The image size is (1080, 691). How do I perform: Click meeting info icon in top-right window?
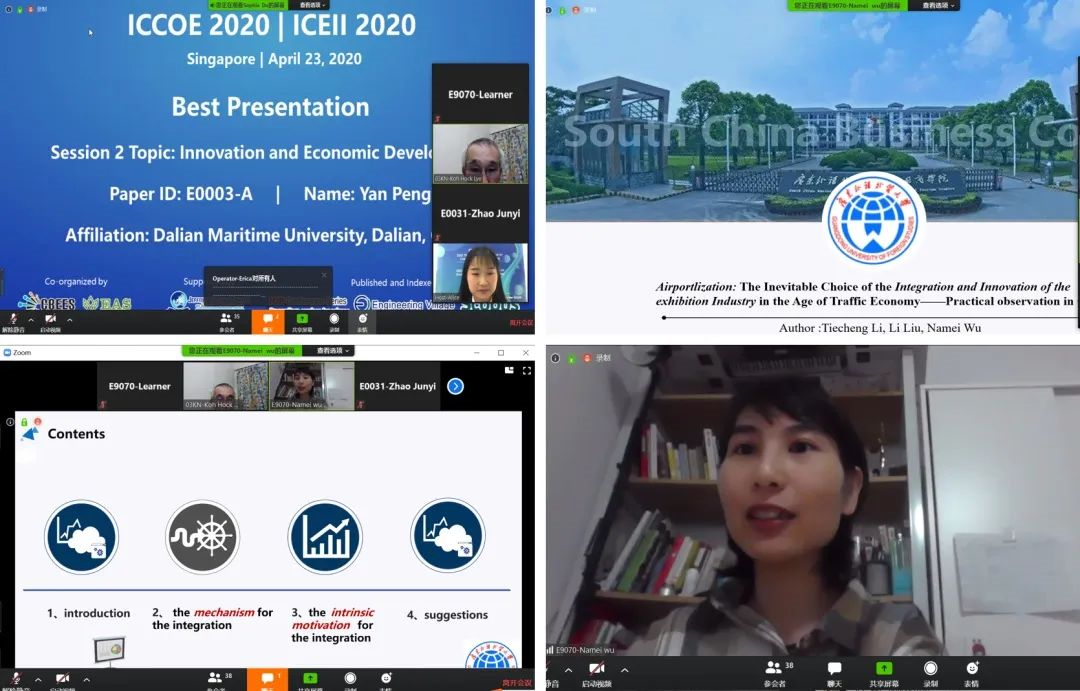[549, 10]
